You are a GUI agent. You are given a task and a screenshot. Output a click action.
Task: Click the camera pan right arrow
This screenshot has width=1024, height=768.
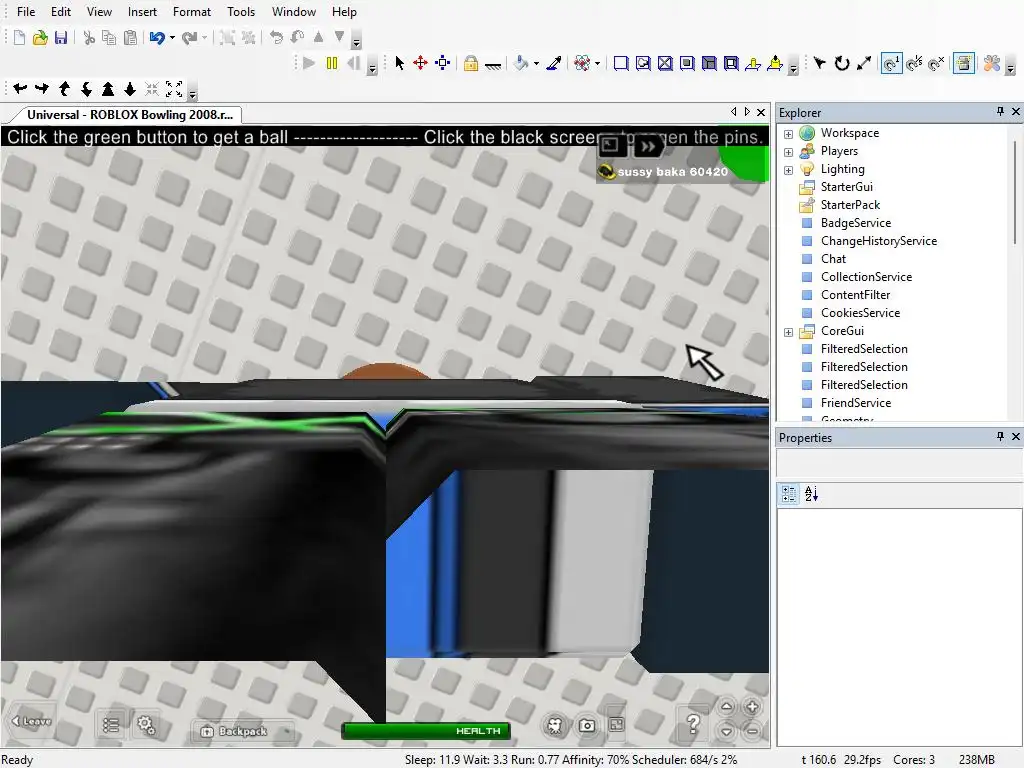click(42, 89)
